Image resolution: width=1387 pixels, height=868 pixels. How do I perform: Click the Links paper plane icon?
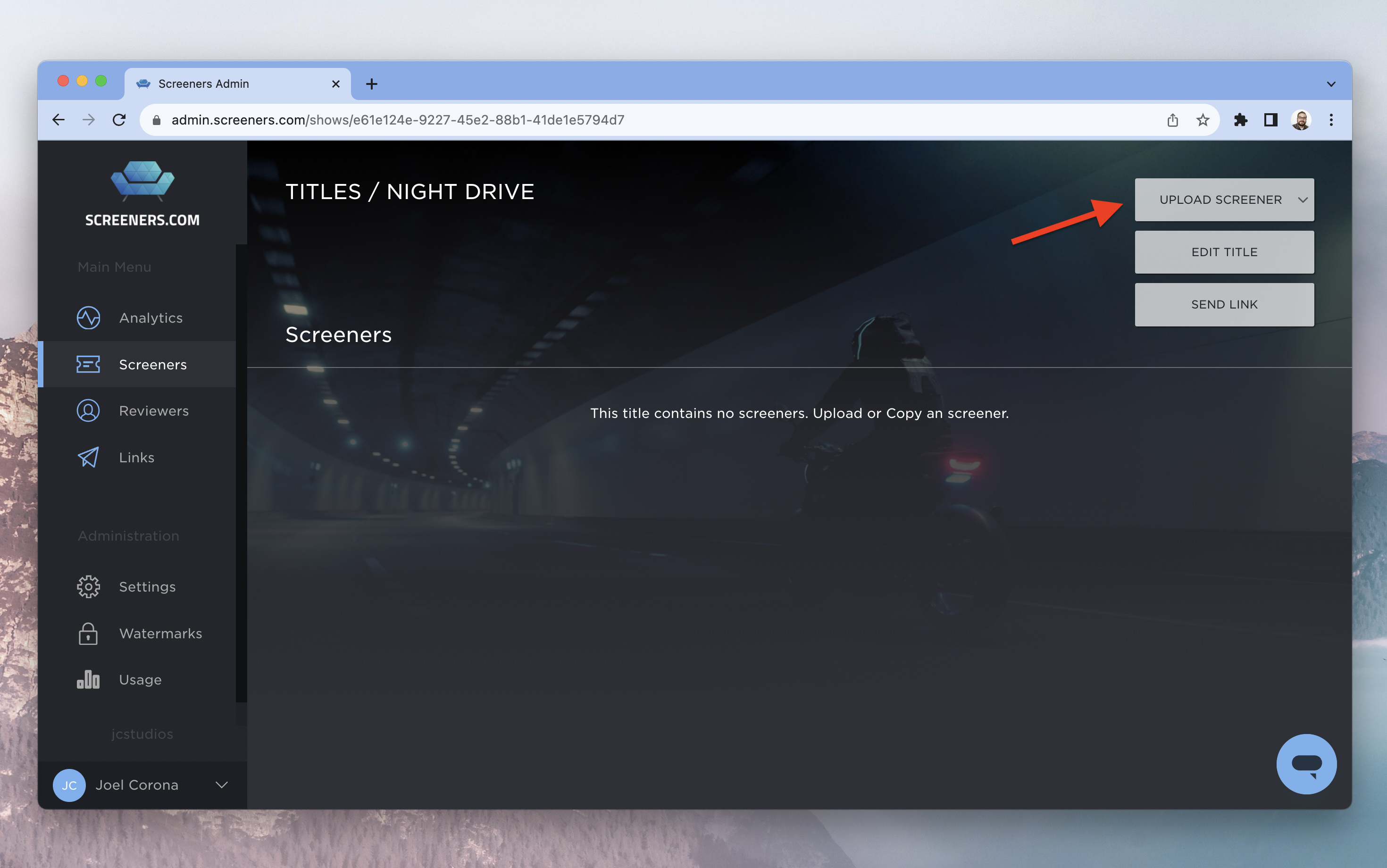pos(88,457)
